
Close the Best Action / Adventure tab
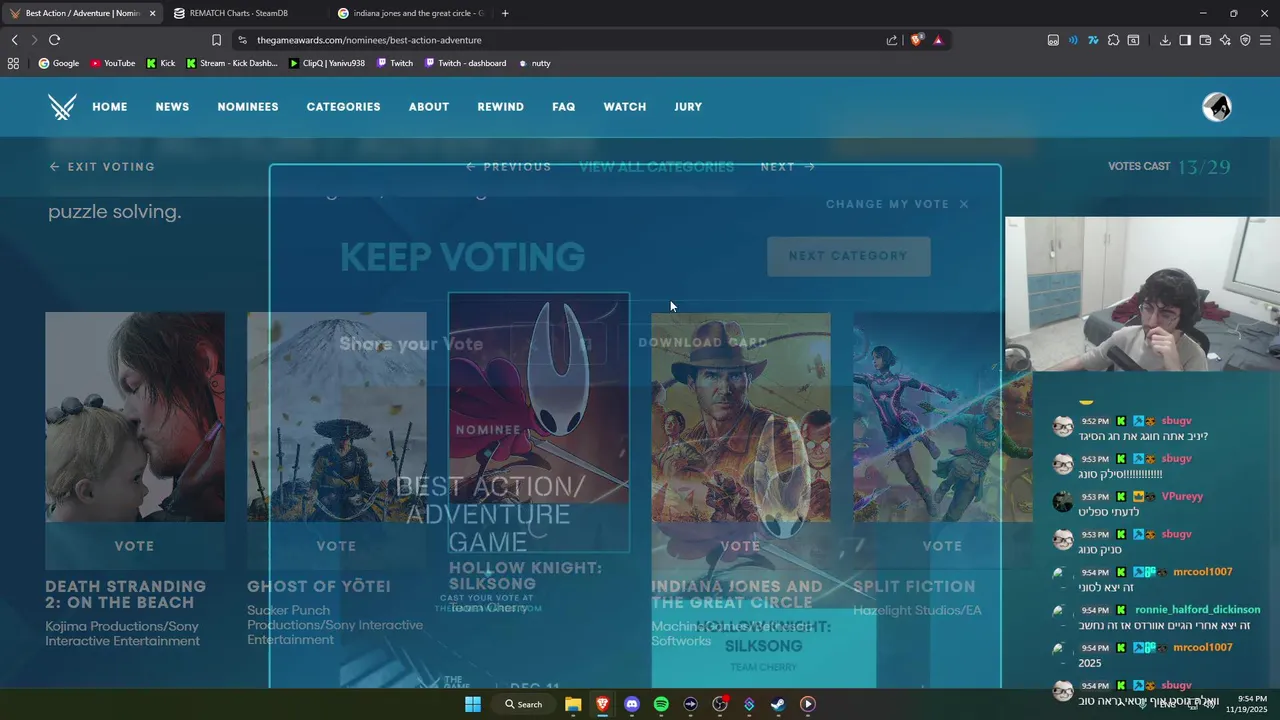(153, 13)
